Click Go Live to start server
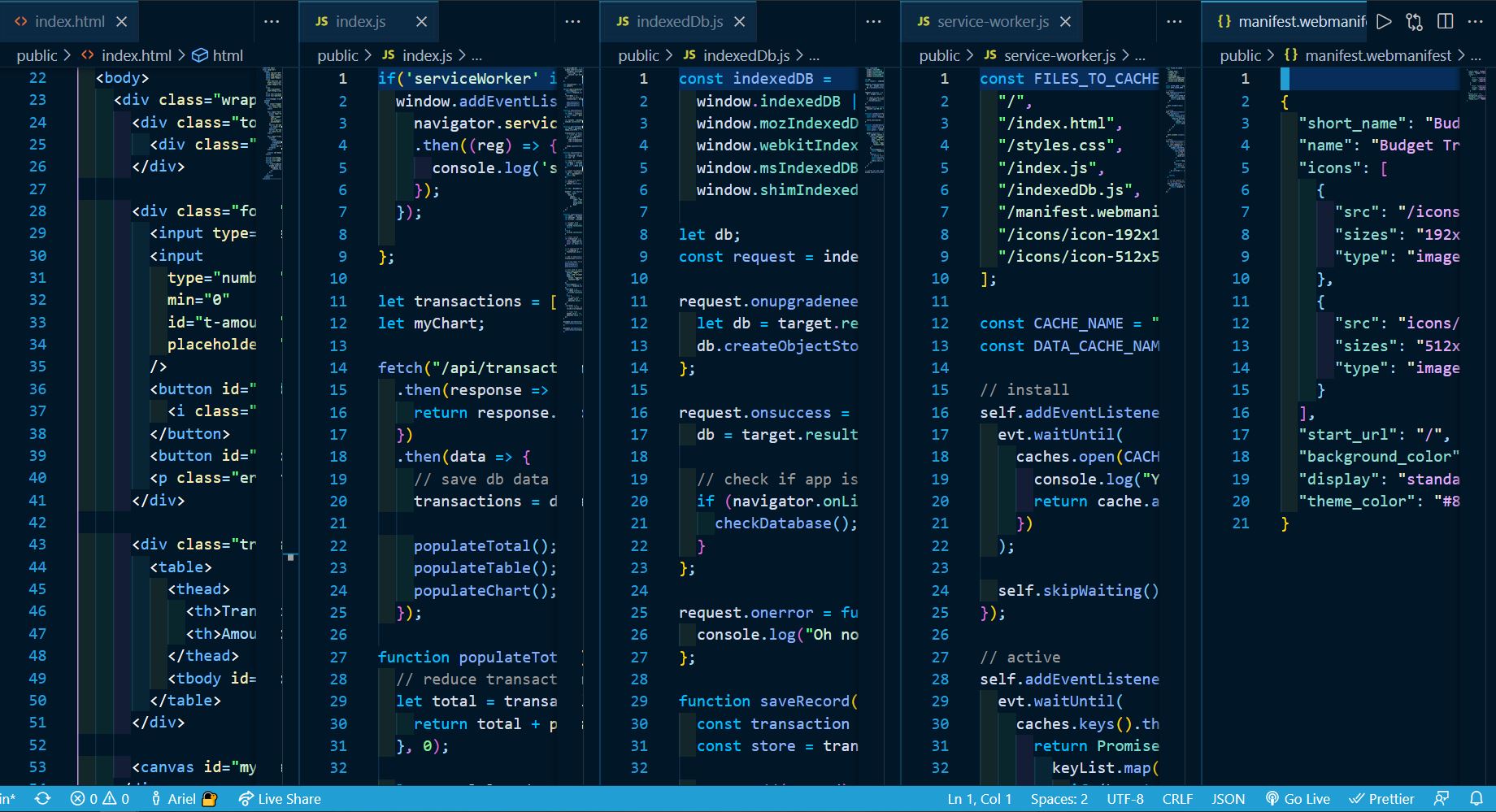 [1298, 799]
